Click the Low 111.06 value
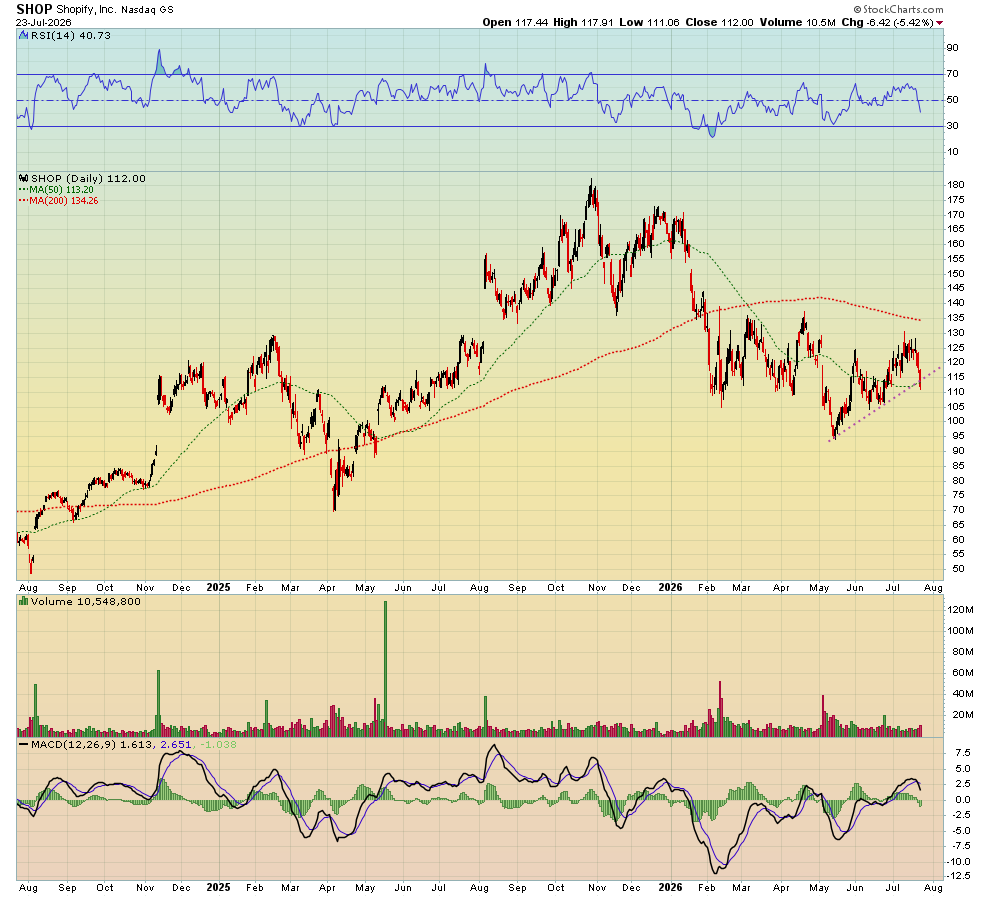The height and width of the screenshot is (897, 990). (x=649, y=22)
